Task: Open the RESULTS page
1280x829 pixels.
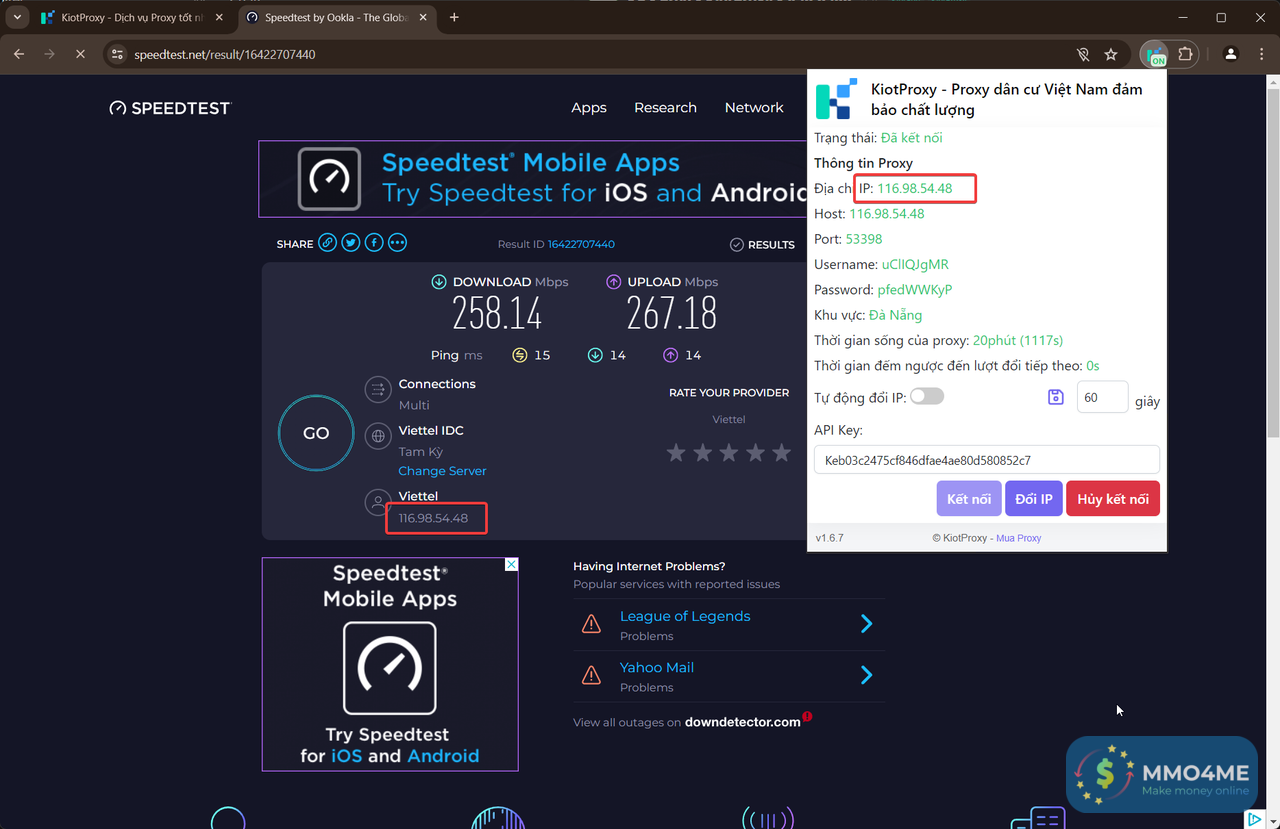Action: (762, 244)
